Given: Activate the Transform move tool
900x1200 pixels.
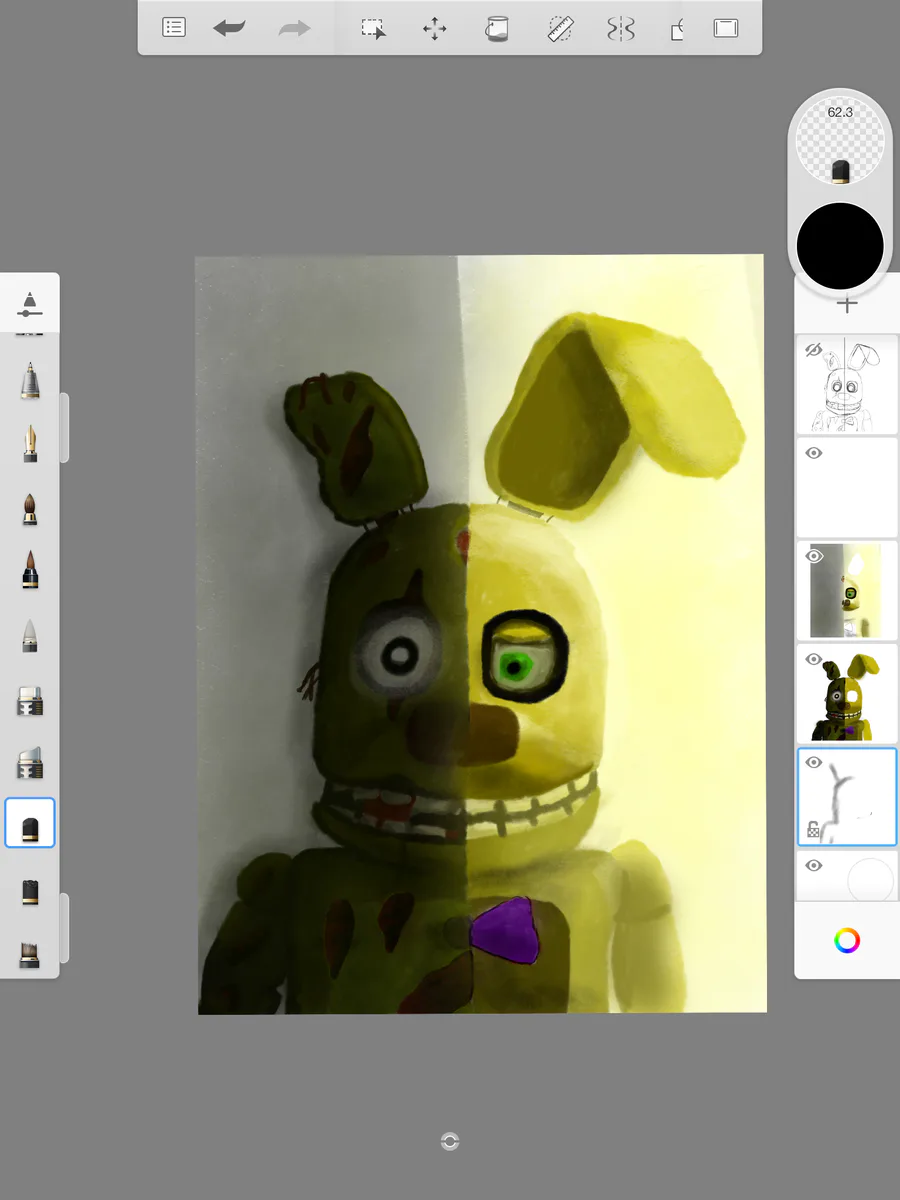Looking at the screenshot, I should point(435,29).
